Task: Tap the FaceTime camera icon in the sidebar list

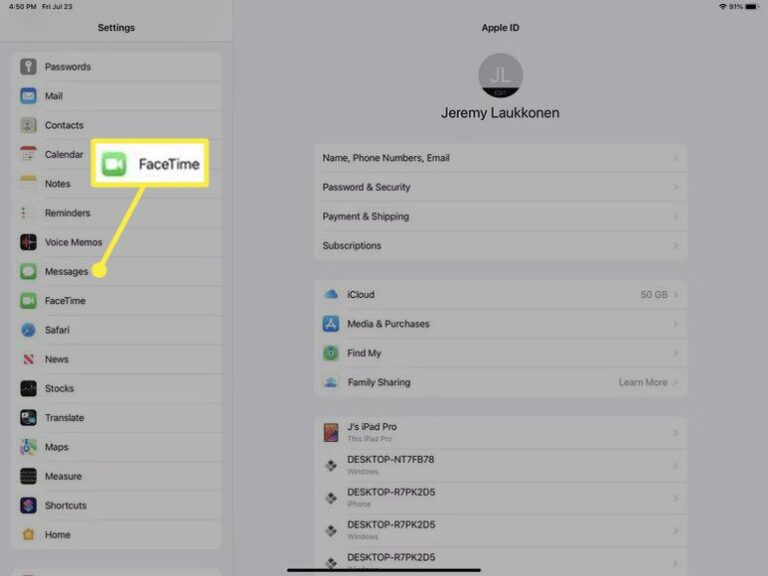Action: pyautogui.click(x=28, y=301)
